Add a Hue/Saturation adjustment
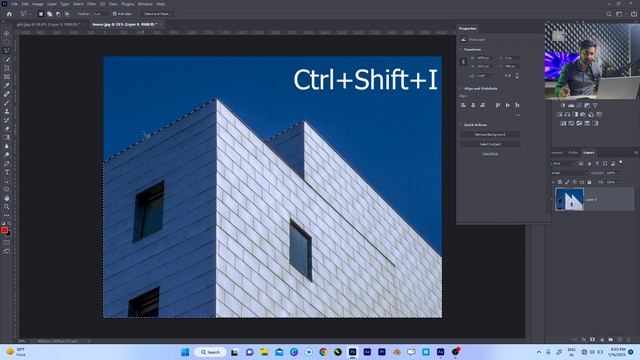This screenshot has height=360, width=640. click(x=559, y=114)
